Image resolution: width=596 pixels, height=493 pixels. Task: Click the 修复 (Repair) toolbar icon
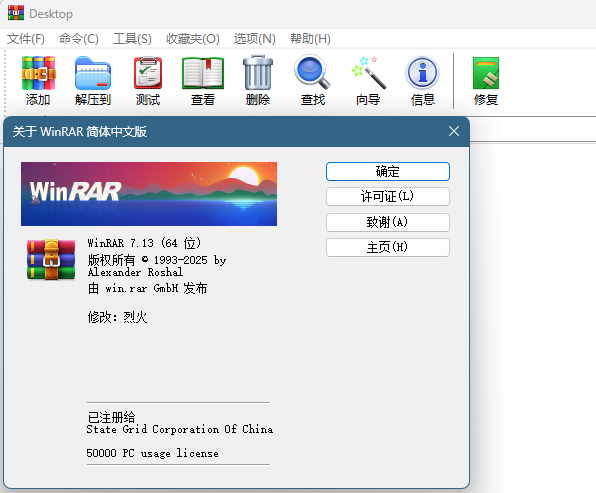click(486, 73)
